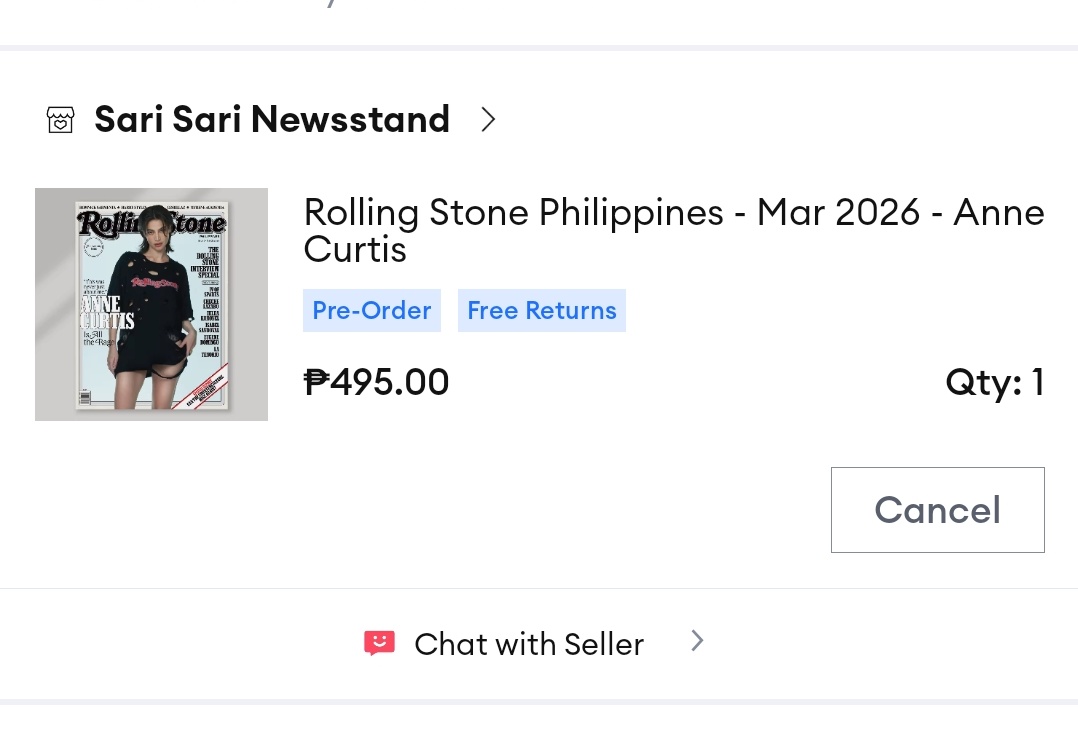1078x731 pixels.
Task: Open the Chat with Seller link
Action: [x=528, y=644]
